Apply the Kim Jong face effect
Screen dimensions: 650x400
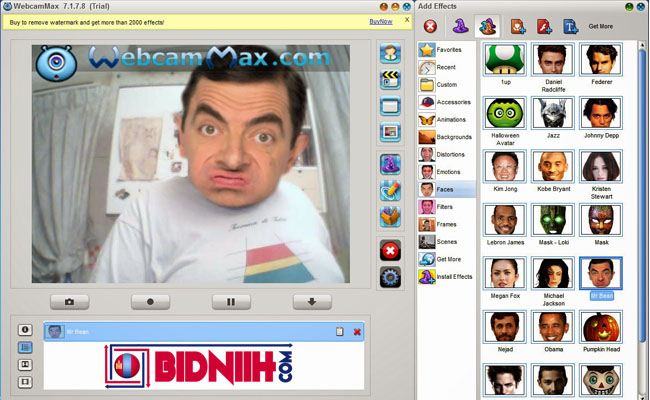coord(504,166)
